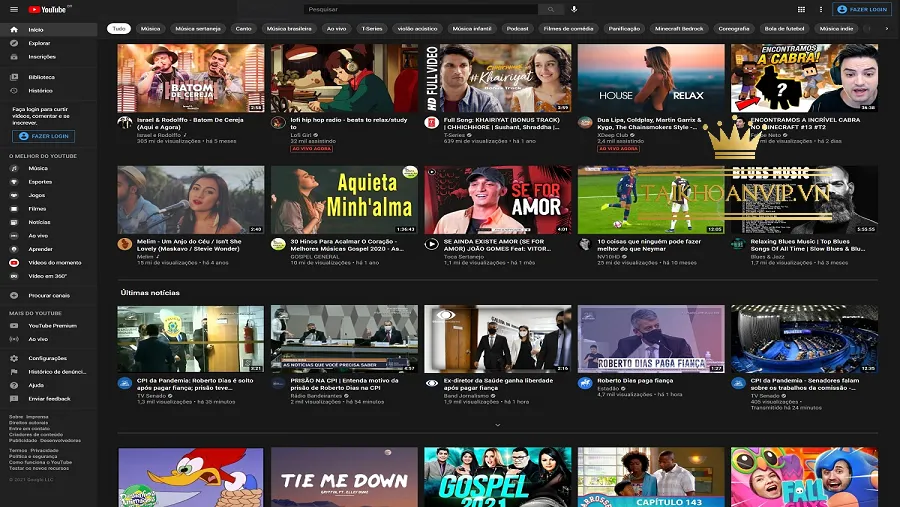The height and width of the screenshot is (507, 900).
Task: Click the Biblioteca library icon
Action: click(x=14, y=77)
